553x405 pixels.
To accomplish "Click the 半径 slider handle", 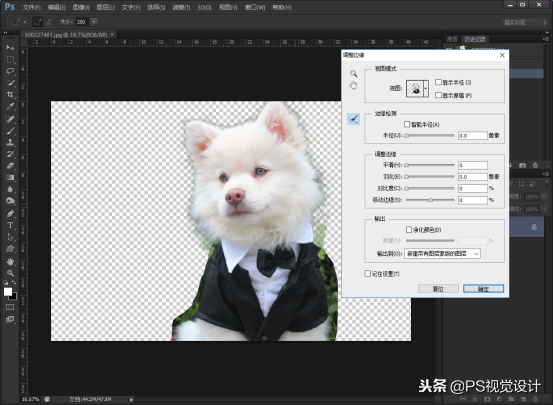I will 407,135.
